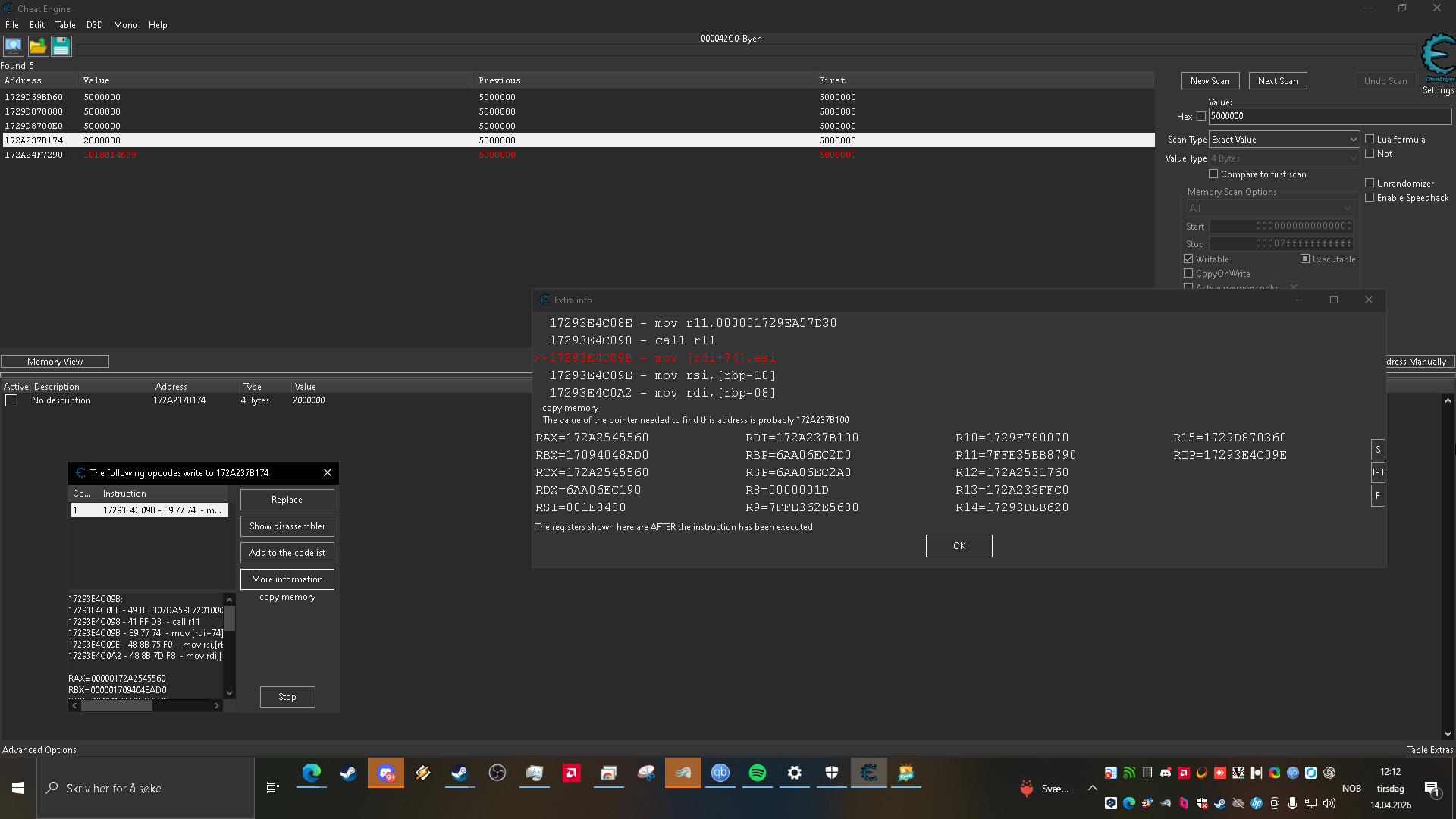Click the open folder toolbar icon

coord(38,47)
